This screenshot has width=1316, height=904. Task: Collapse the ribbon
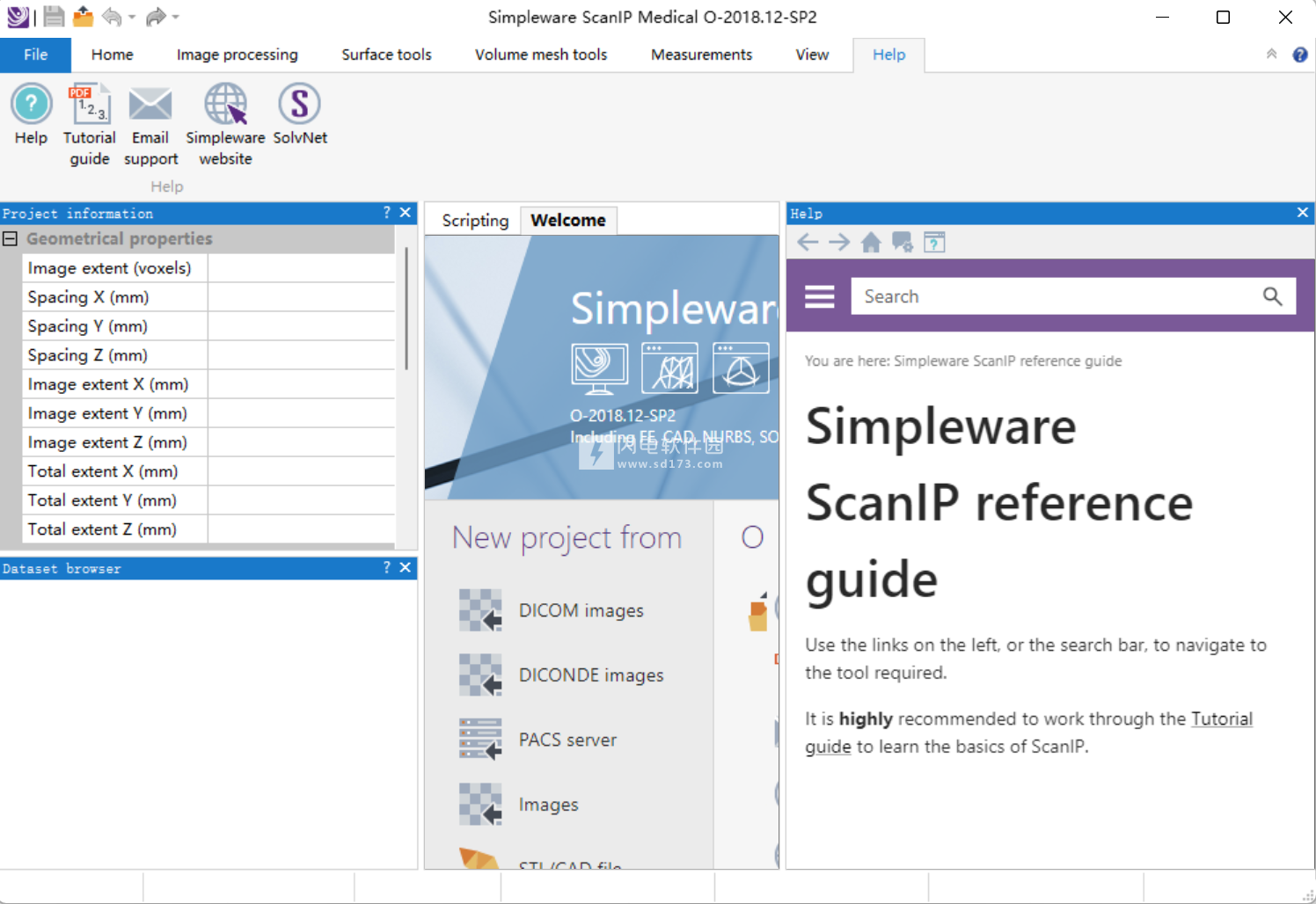1271,54
